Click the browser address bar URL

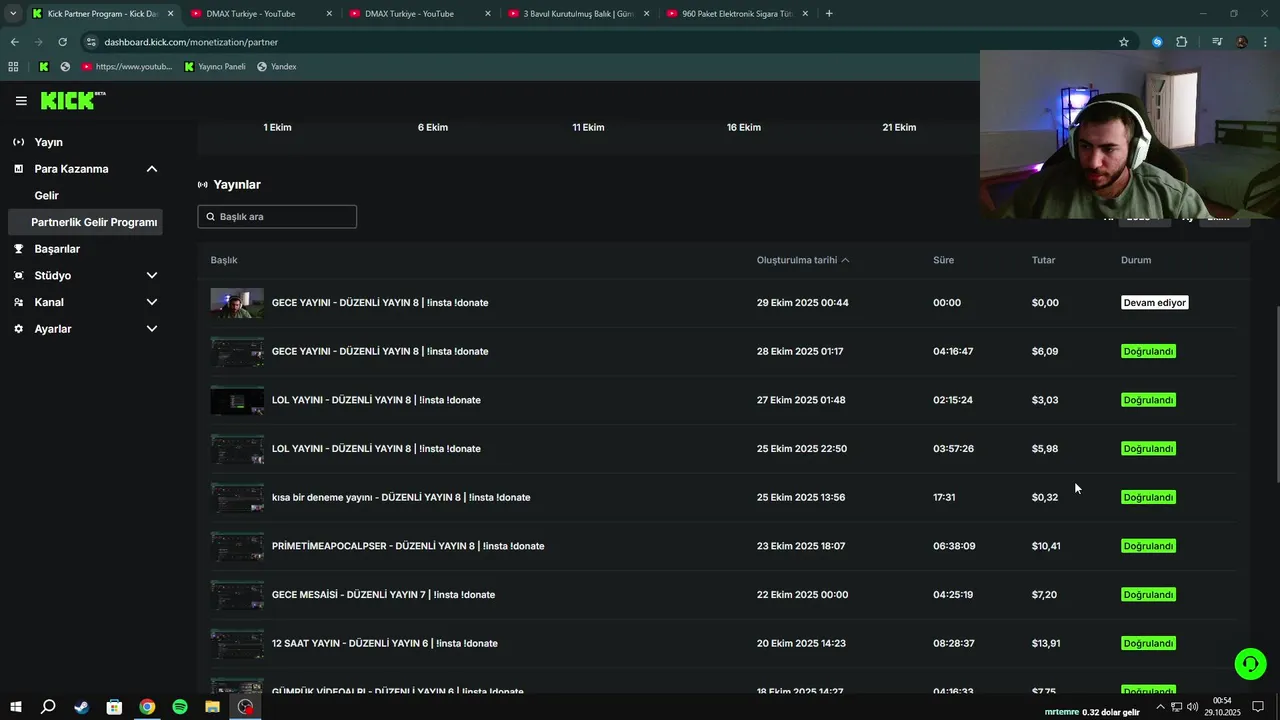(191, 42)
